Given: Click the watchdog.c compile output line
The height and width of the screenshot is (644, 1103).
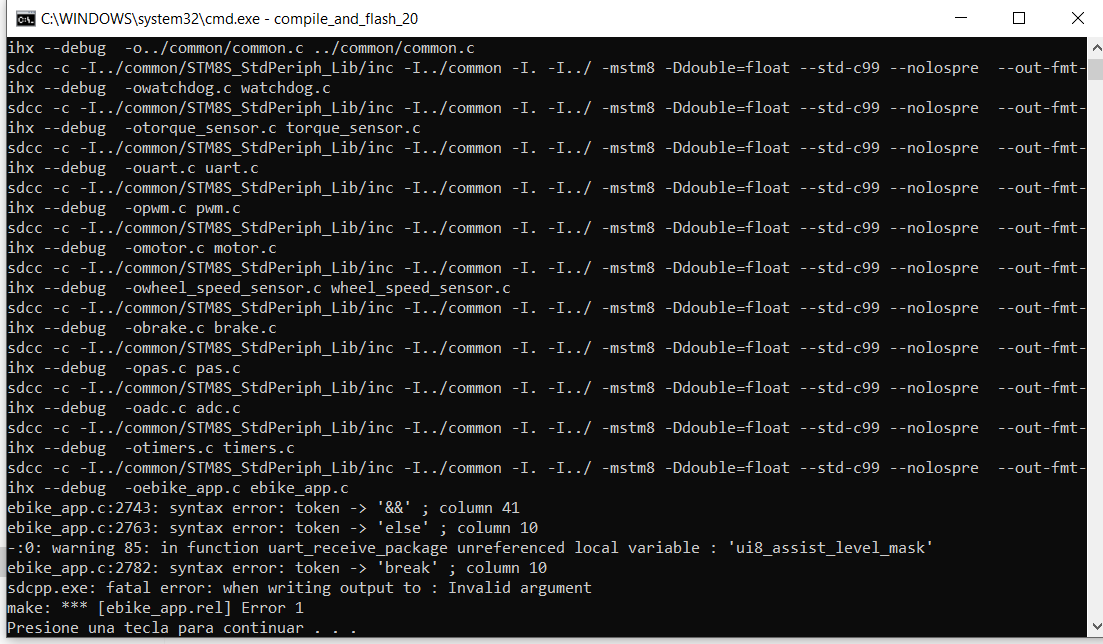Looking at the screenshot, I should click(x=169, y=88).
